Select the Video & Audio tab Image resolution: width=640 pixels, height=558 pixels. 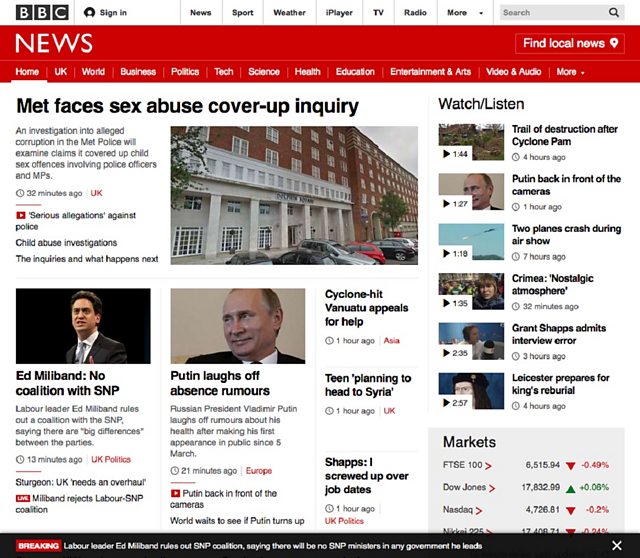[513, 72]
